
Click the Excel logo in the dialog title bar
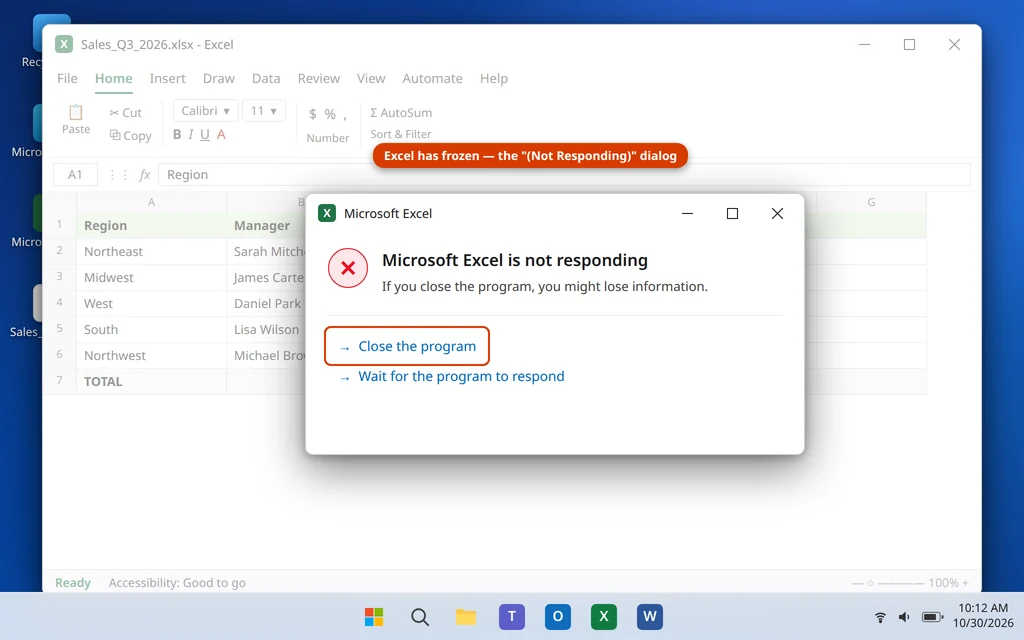(327, 213)
